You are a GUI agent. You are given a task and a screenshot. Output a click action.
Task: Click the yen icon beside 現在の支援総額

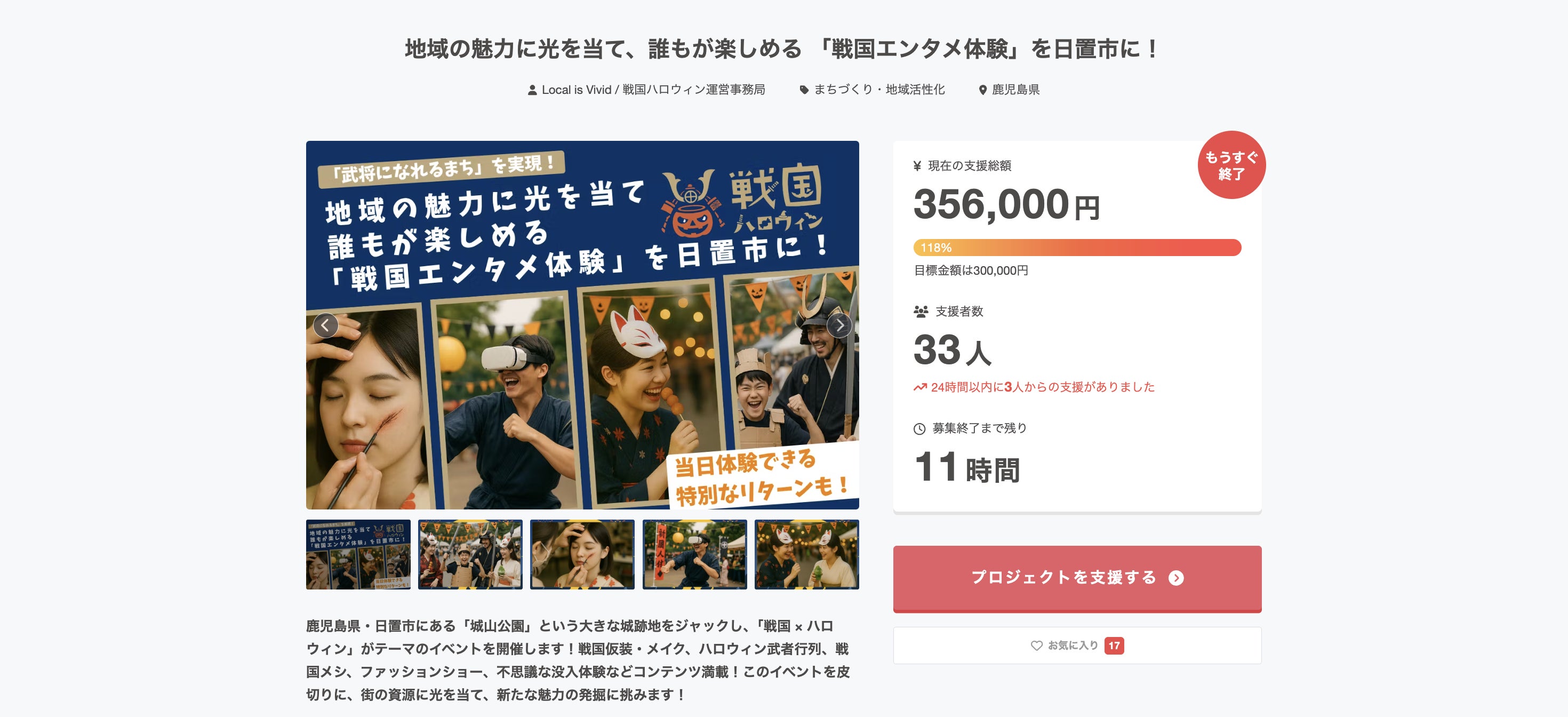(x=917, y=165)
